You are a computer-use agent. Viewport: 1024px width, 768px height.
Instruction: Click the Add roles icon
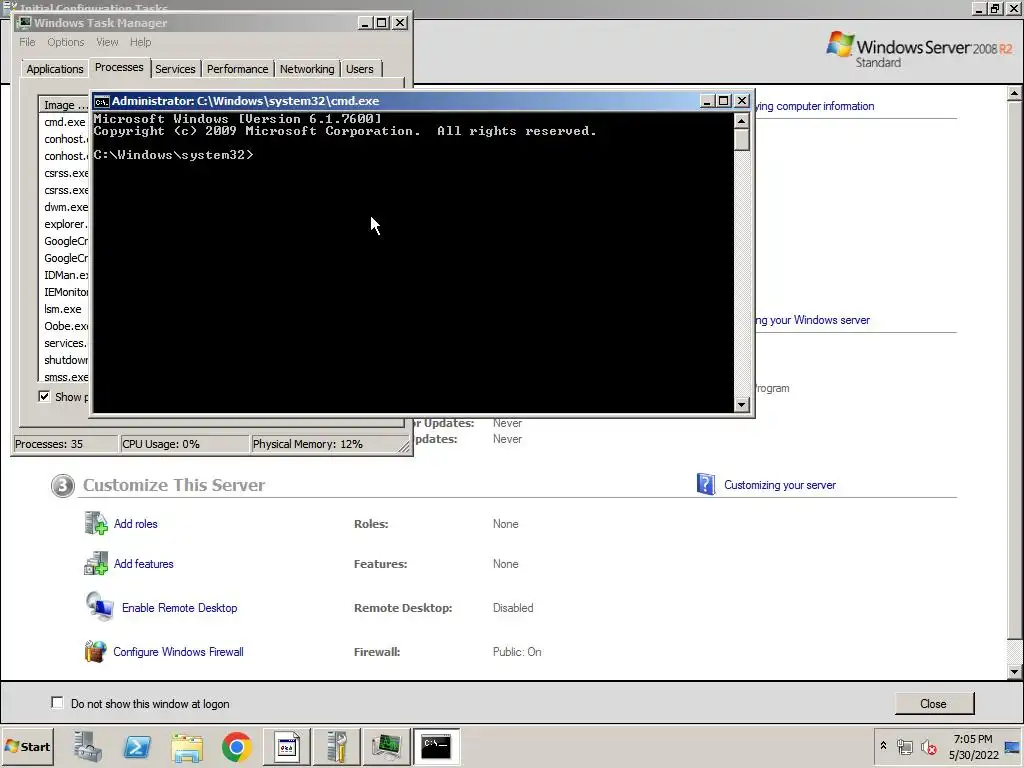click(x=96, y=523)
